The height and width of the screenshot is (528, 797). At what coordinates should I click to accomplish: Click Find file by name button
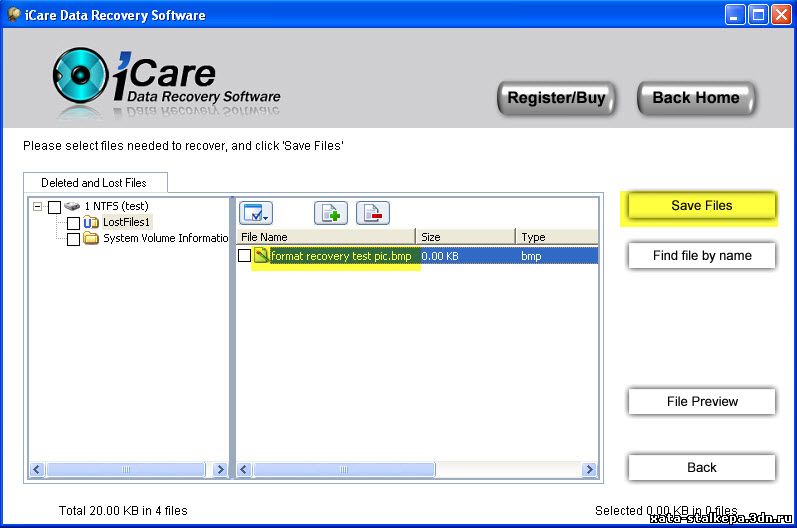pos(701,256)
